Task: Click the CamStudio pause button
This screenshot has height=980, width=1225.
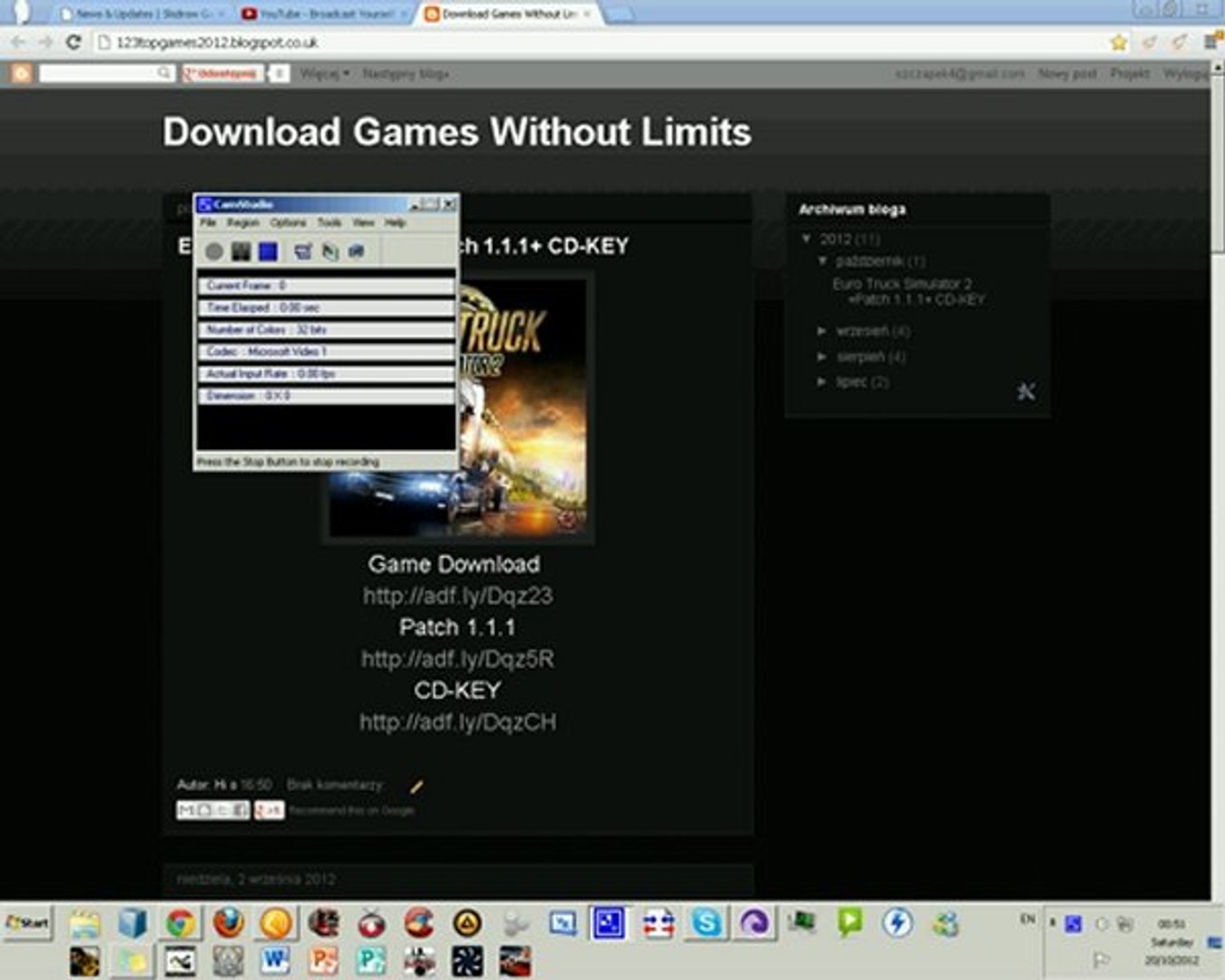Action: pos(240,251)
